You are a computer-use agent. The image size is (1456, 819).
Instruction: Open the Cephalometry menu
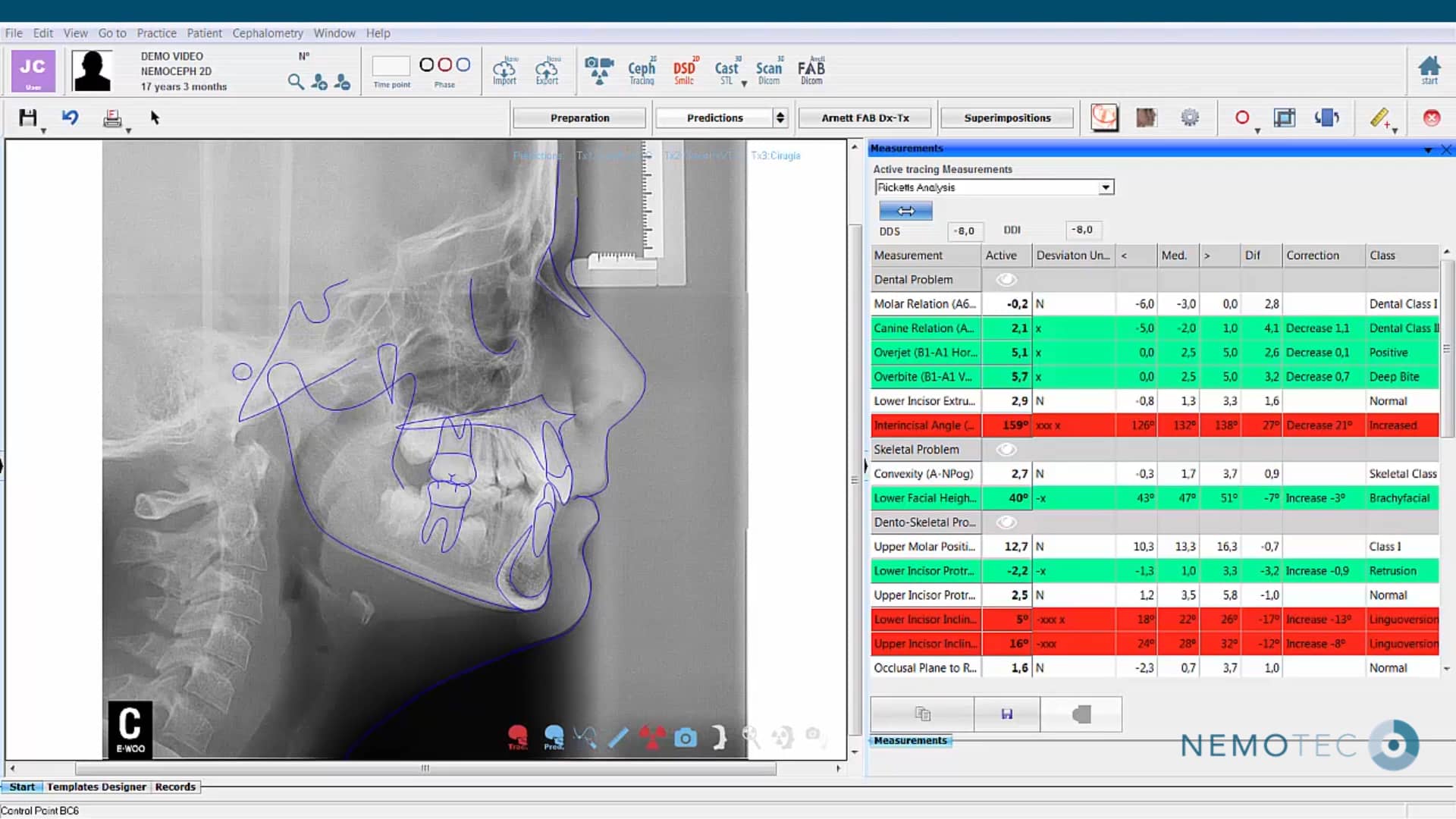268,33
